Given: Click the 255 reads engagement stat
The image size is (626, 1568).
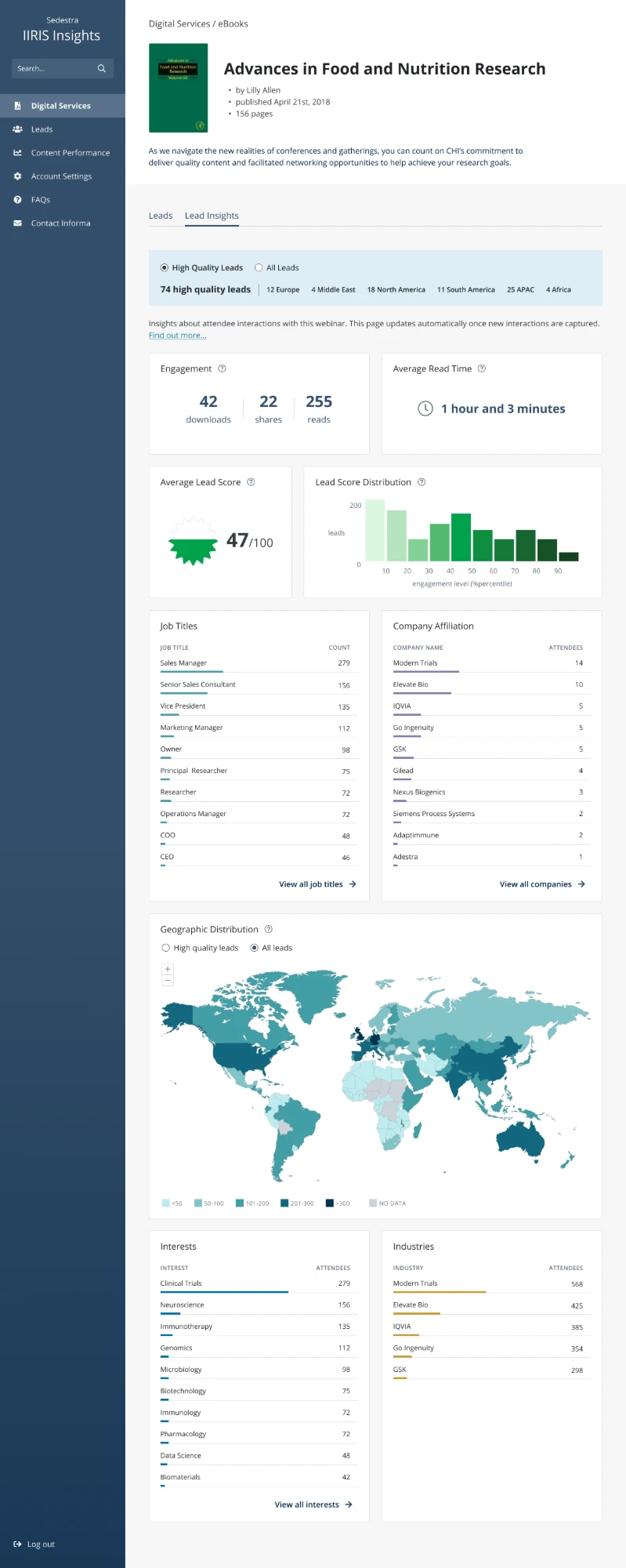Looking at the screenshot, I should click(319, 409).
